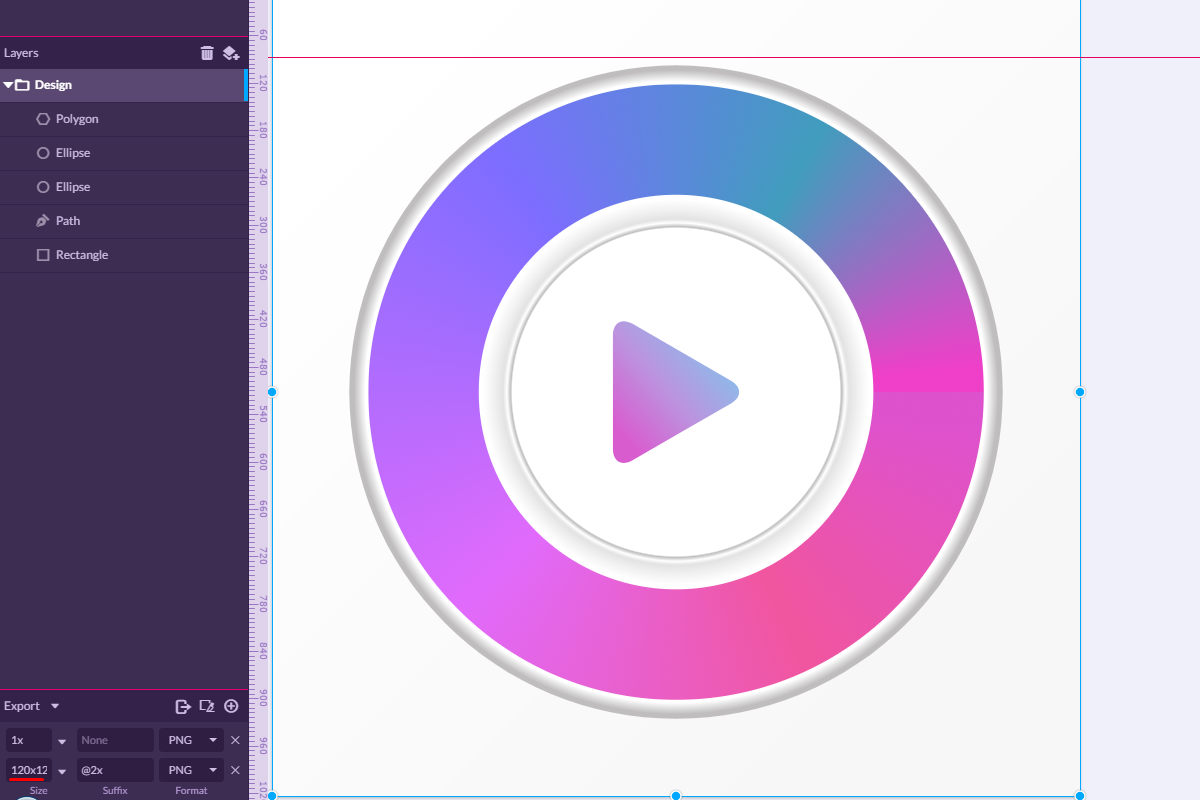Viewport: 1200px width, 800px height.
Task: Click the square icon beside the Rectangle layer
Action: 43,255
